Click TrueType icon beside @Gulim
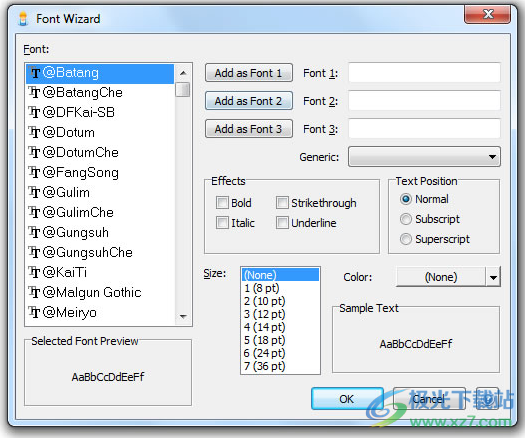The image size is (525, 438). pos(34,193)
